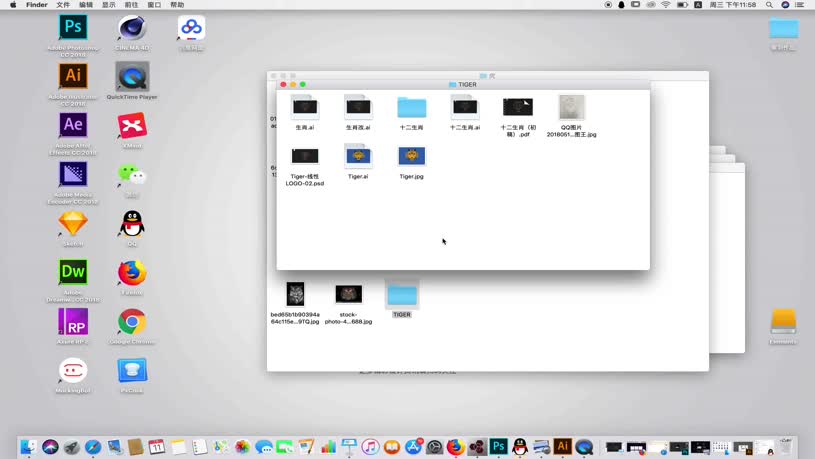Viewport: 815px width, 459px height.
Task: Click the date and time in menu bar
Action: point(733,5)
